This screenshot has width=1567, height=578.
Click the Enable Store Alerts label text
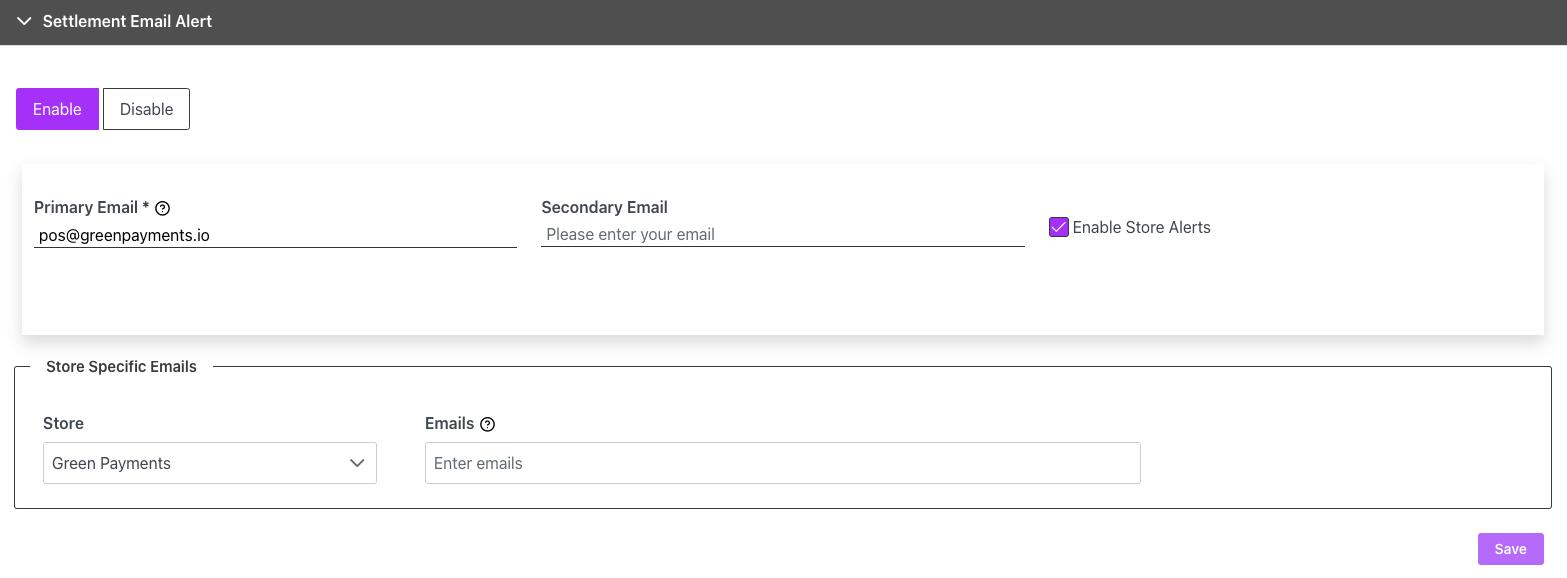pos(1141,228)
